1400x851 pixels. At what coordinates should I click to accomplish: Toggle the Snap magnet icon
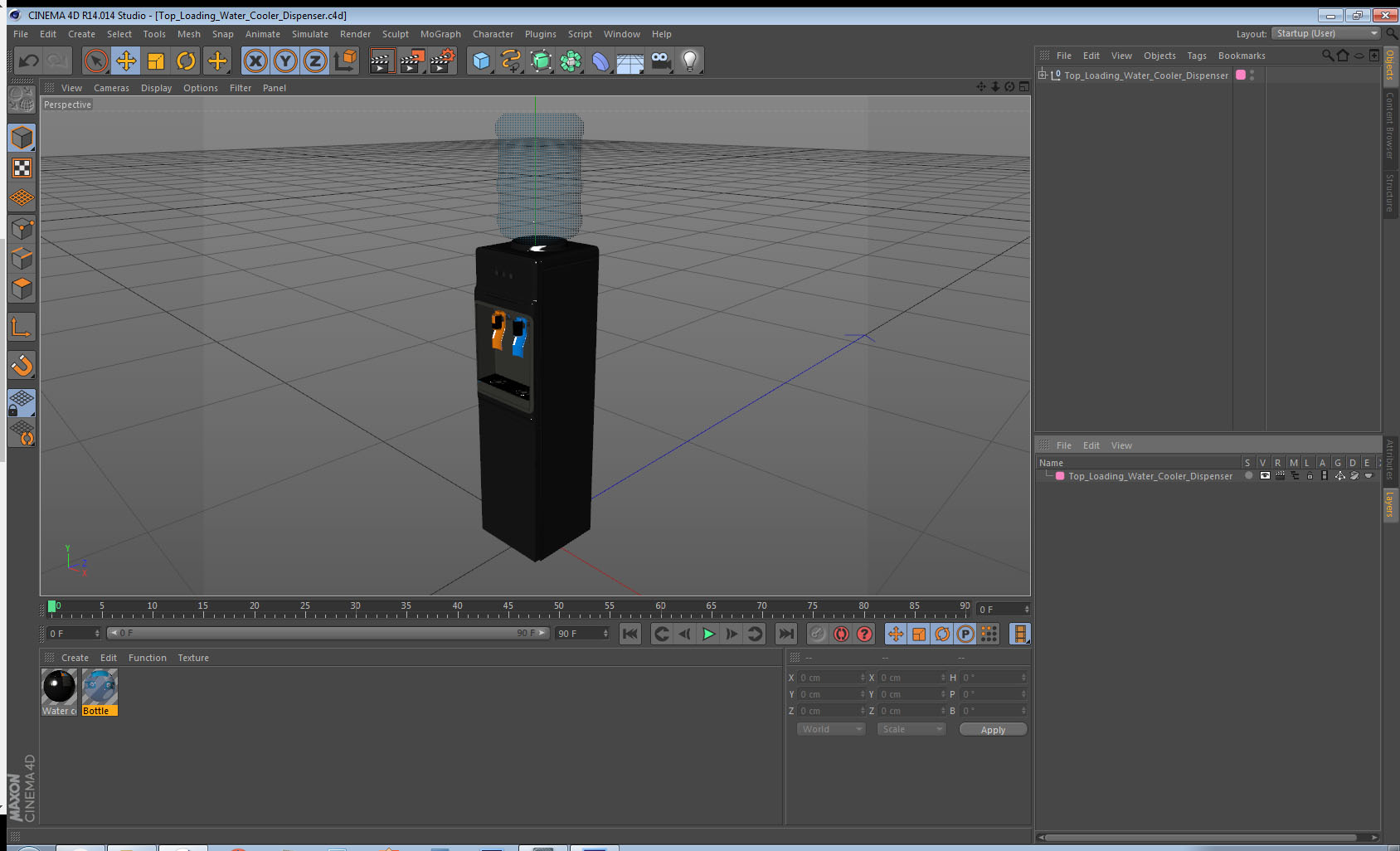tap(22, 365)
